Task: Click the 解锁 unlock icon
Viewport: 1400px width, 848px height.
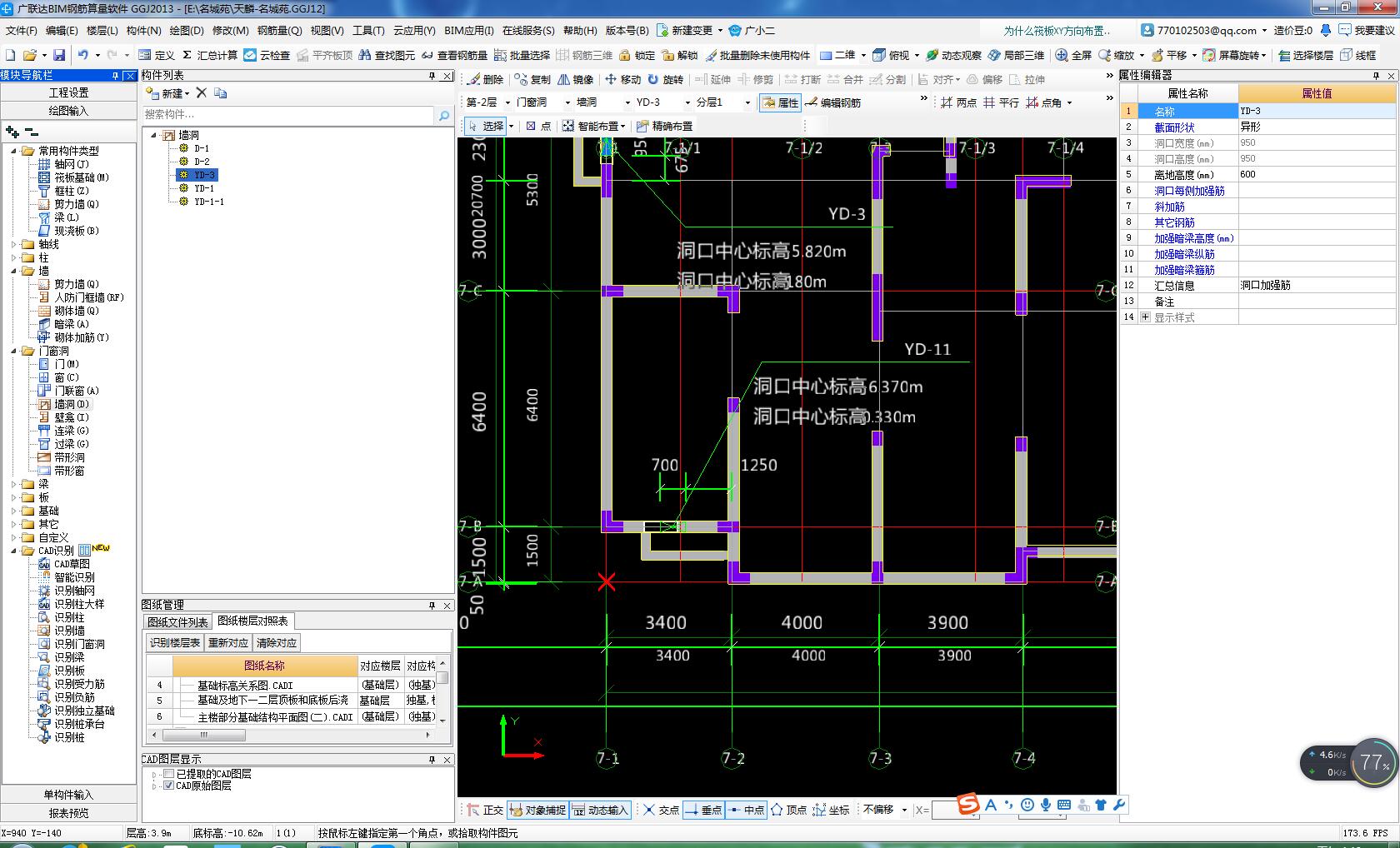Action: (680, 55)
